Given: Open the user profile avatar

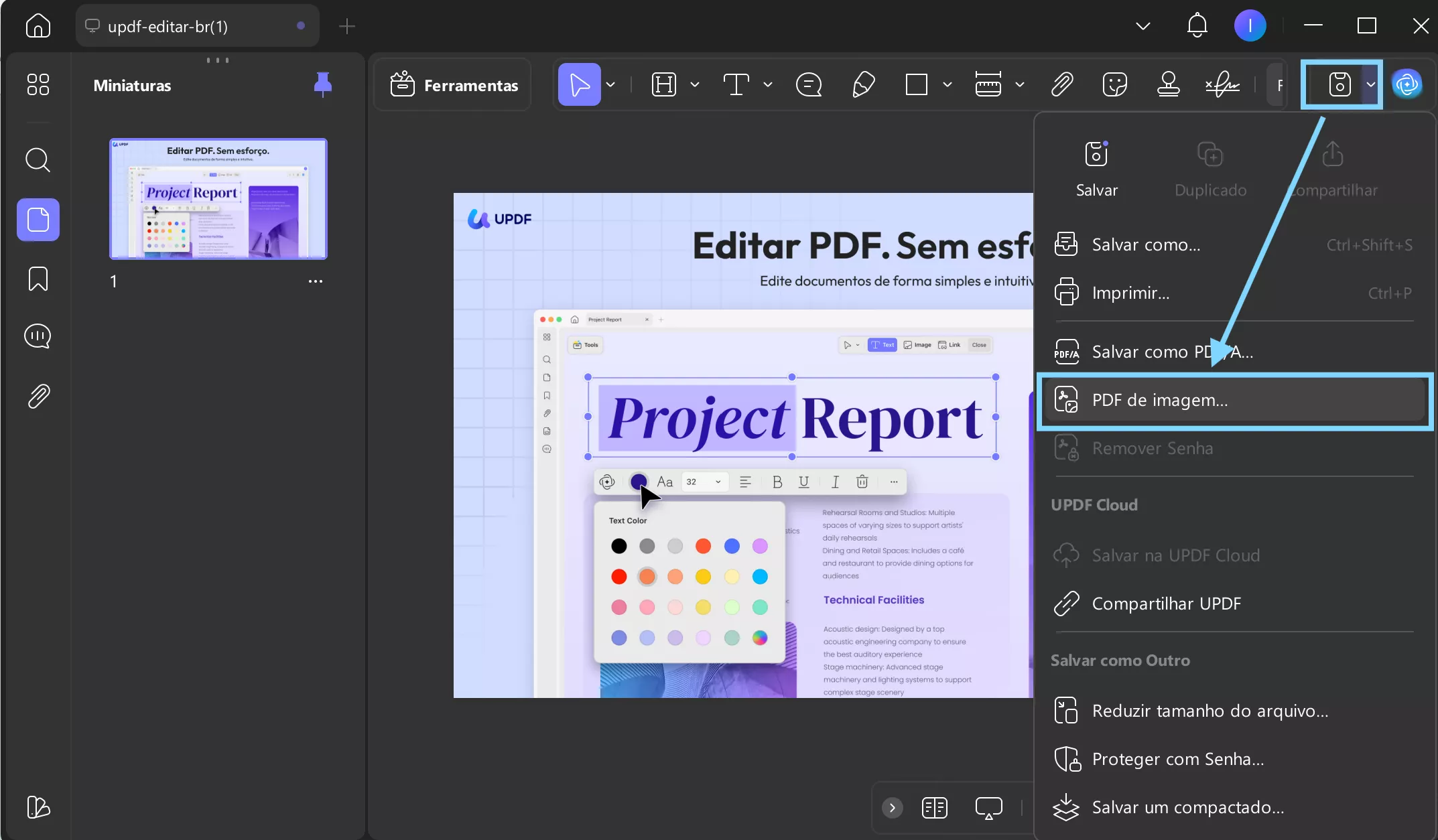Looking at the screenshot, I should coord(1250,26).
